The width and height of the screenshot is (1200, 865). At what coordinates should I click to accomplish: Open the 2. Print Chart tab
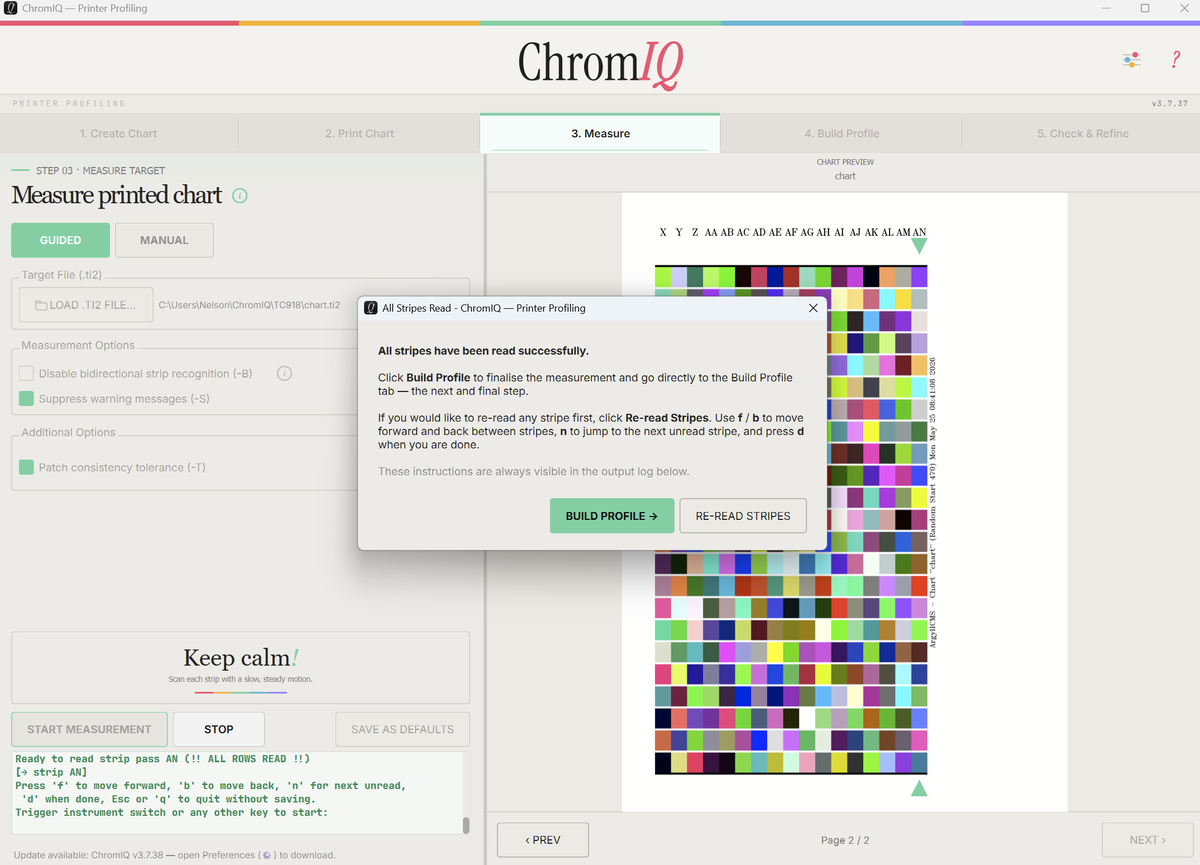(360, 133)
